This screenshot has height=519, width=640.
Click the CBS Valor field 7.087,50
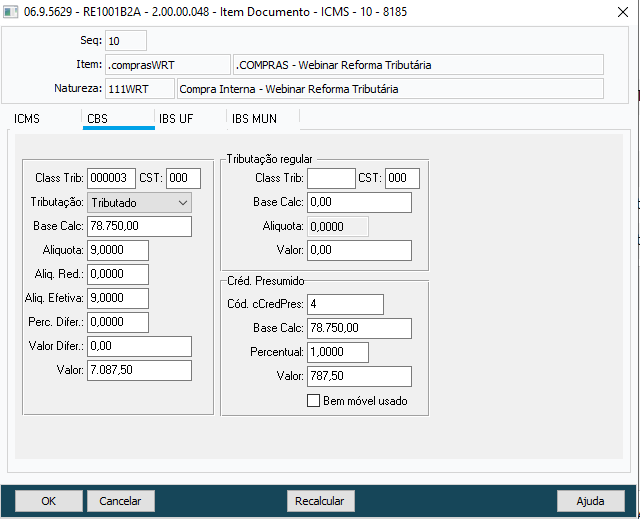coord(139,370)
